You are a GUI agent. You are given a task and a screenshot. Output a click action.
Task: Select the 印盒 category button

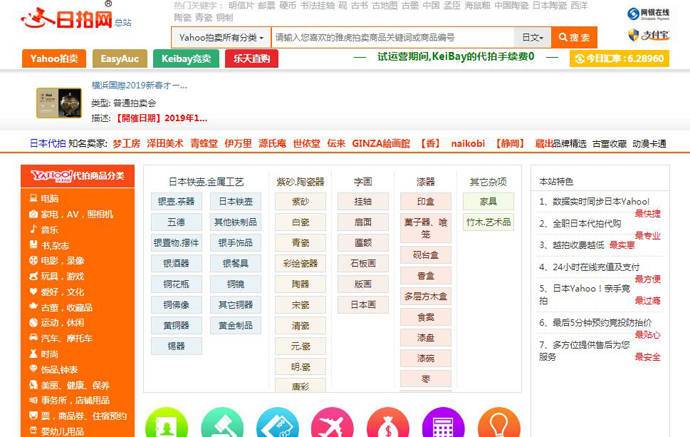(426, 202)
